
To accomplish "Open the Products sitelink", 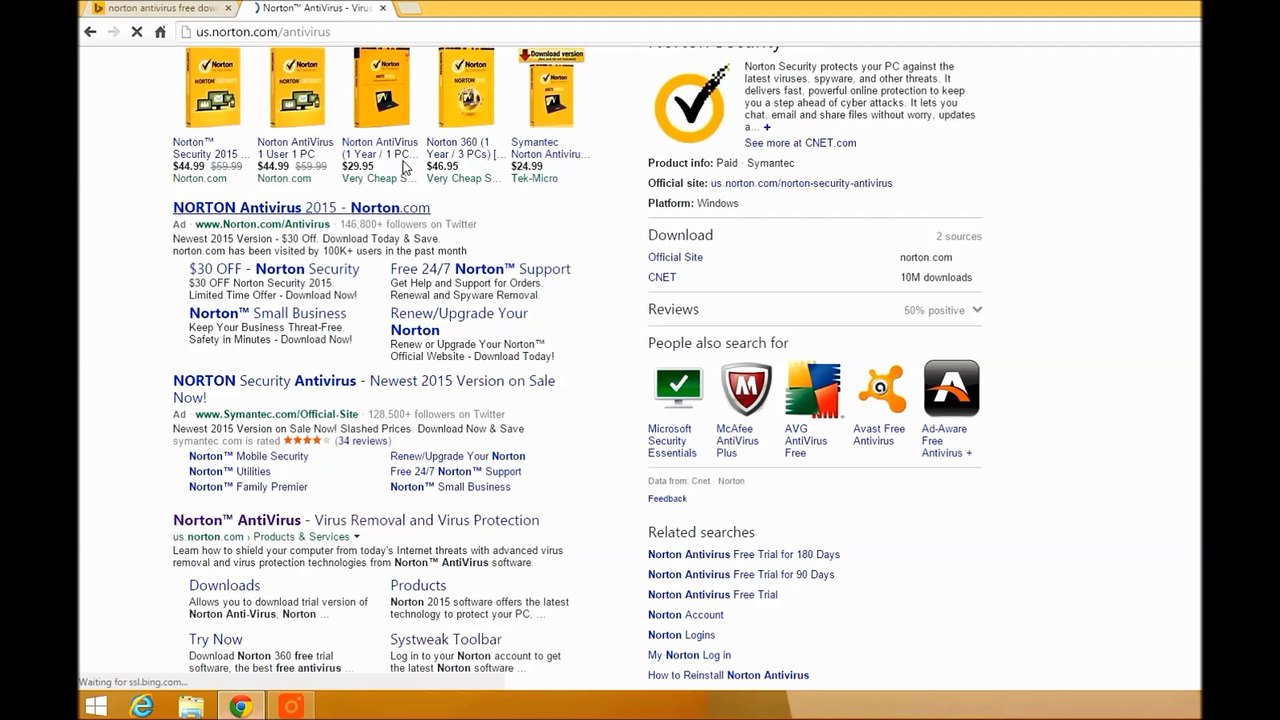I will point(418,586).
